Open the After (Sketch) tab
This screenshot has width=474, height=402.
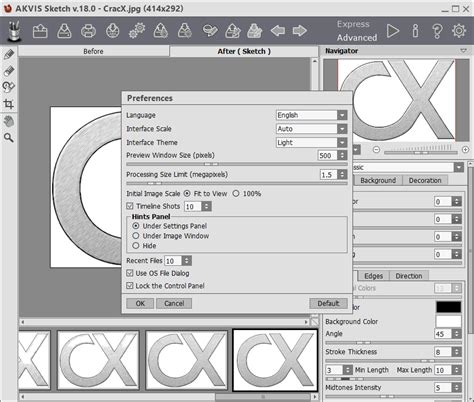(244, 51)
